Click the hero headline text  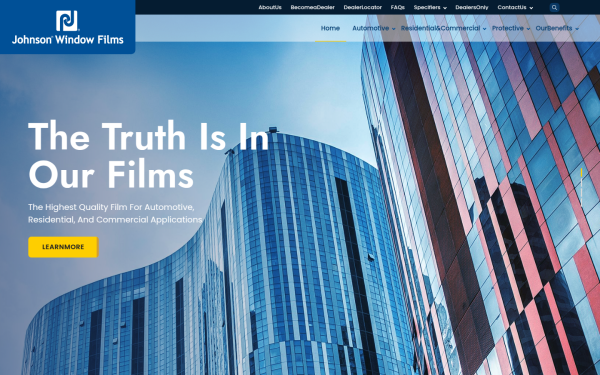148,155
